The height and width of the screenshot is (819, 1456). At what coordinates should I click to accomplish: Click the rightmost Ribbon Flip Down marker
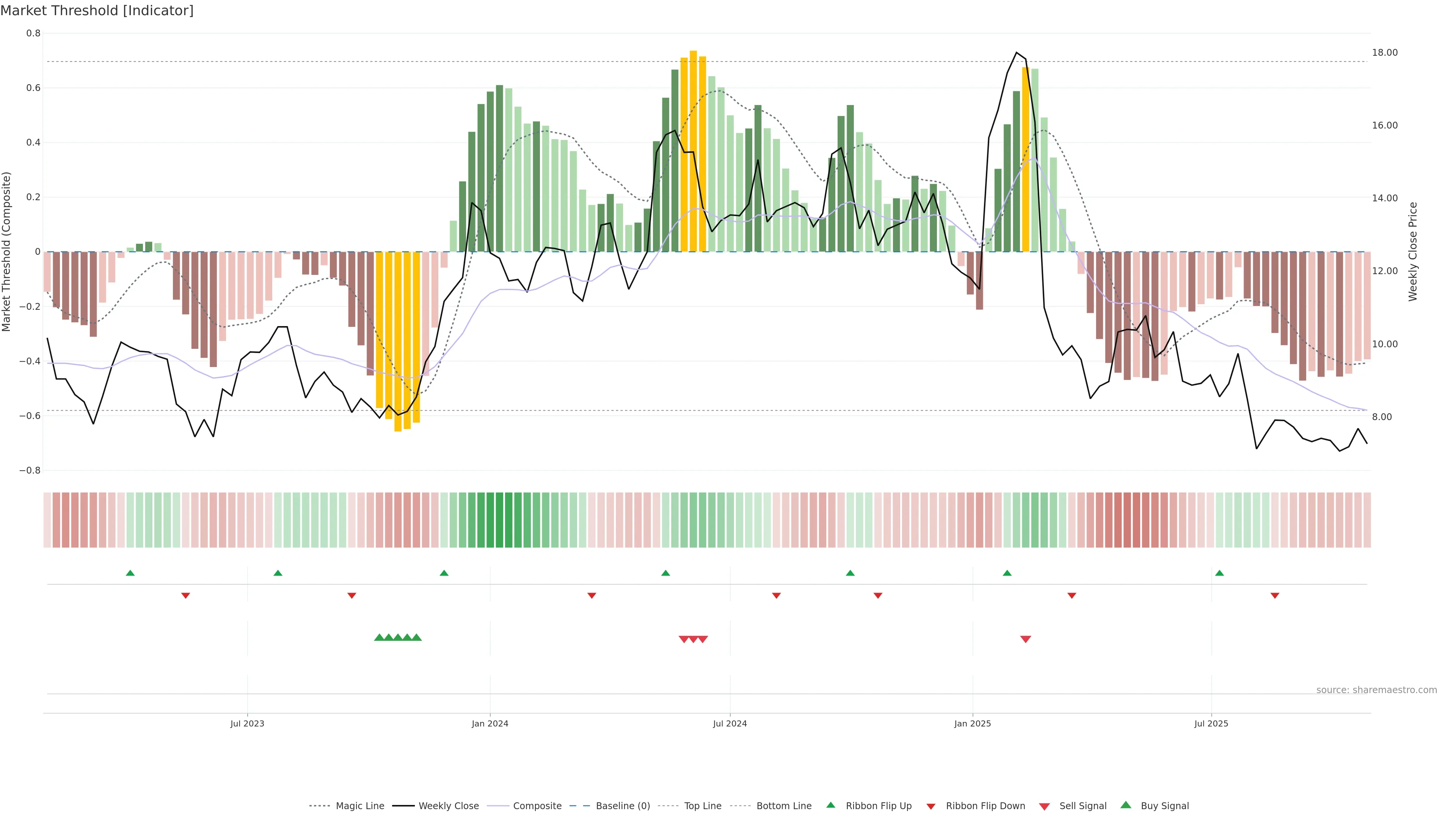click(1274, 596)
